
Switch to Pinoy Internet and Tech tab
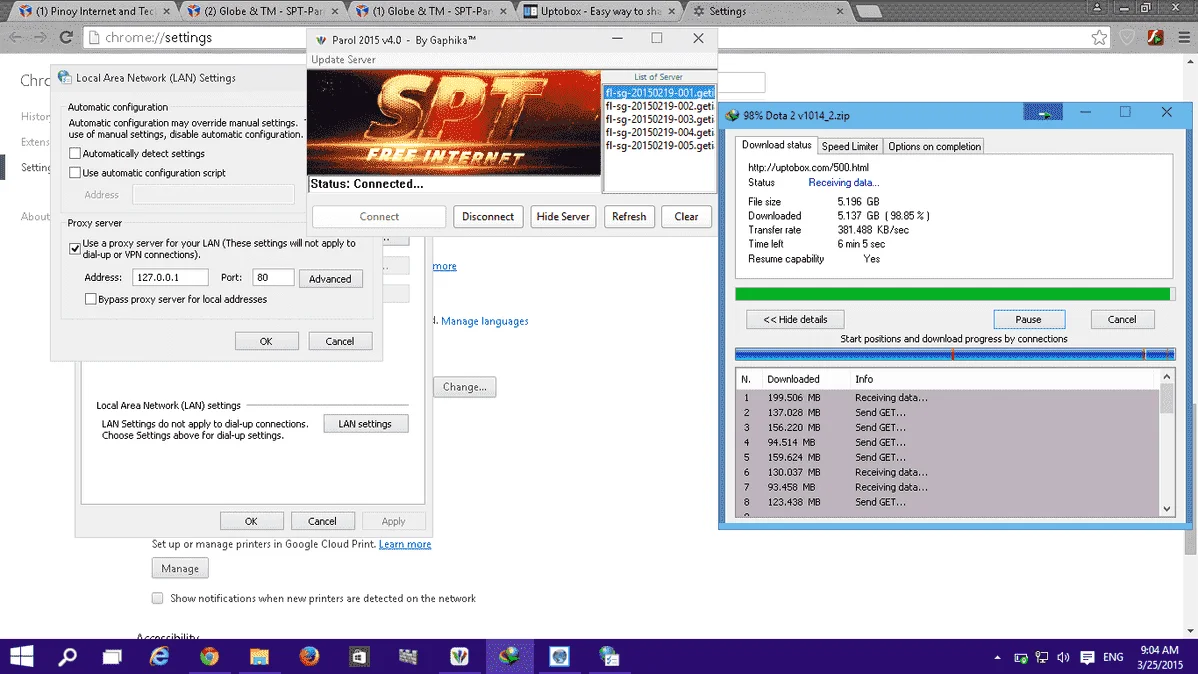[95, 11]
